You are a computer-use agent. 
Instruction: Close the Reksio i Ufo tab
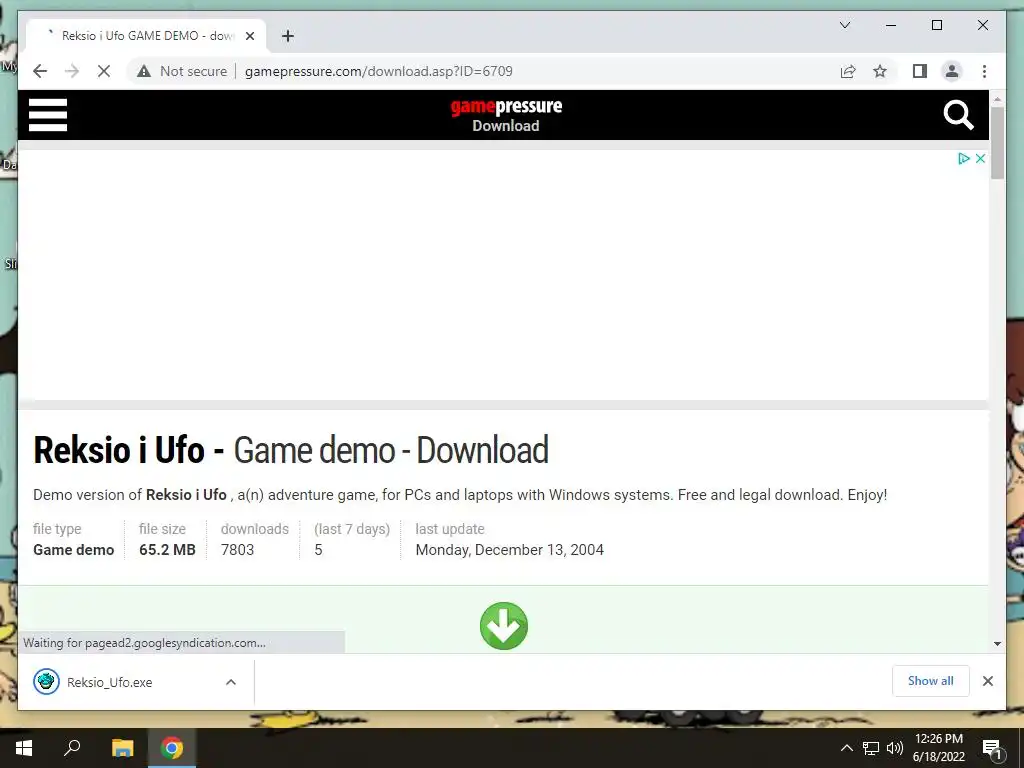[x=249, y=36]
